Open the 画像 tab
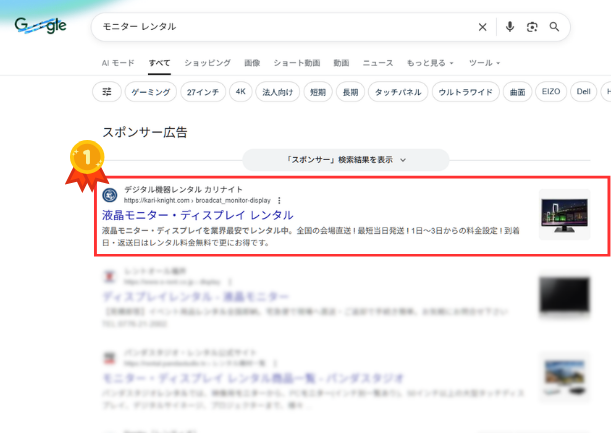 point(252,63)
